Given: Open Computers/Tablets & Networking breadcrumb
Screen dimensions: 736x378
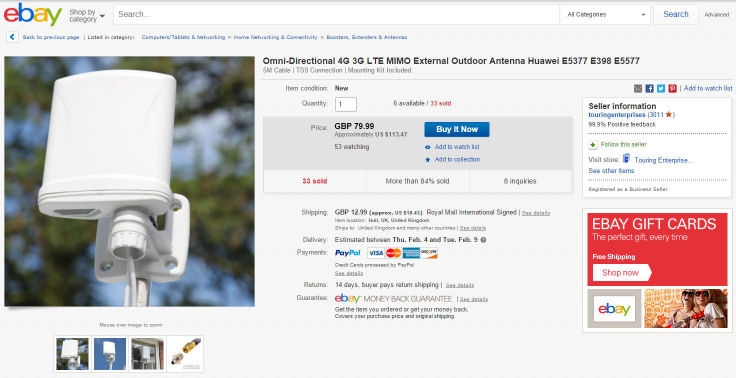Looking at the screenshot, I should tap(183, 37).
